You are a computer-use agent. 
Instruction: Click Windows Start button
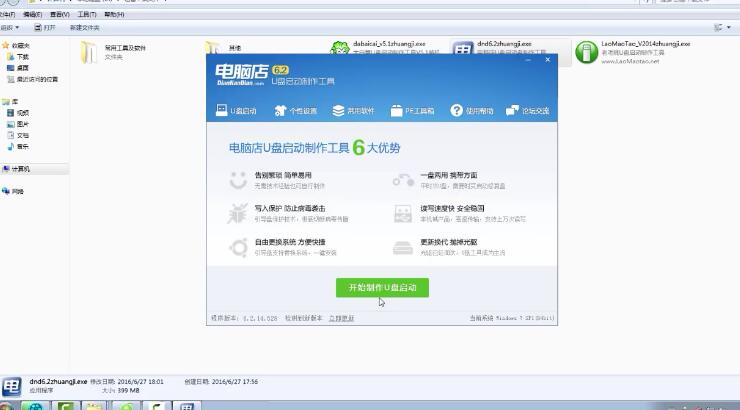tap(7, 406)
